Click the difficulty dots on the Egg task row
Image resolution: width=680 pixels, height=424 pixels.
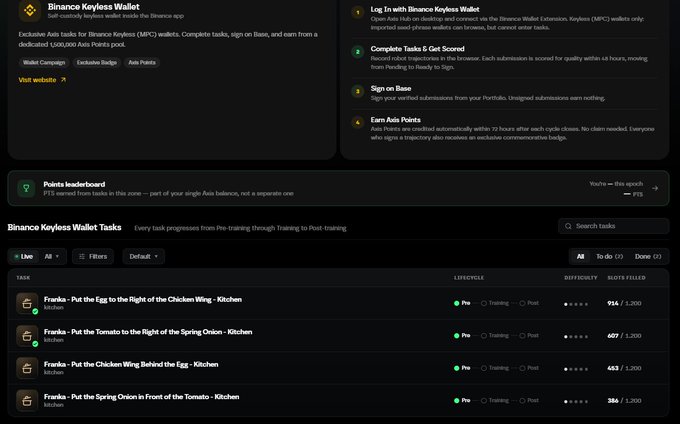(x=576, y=304)
